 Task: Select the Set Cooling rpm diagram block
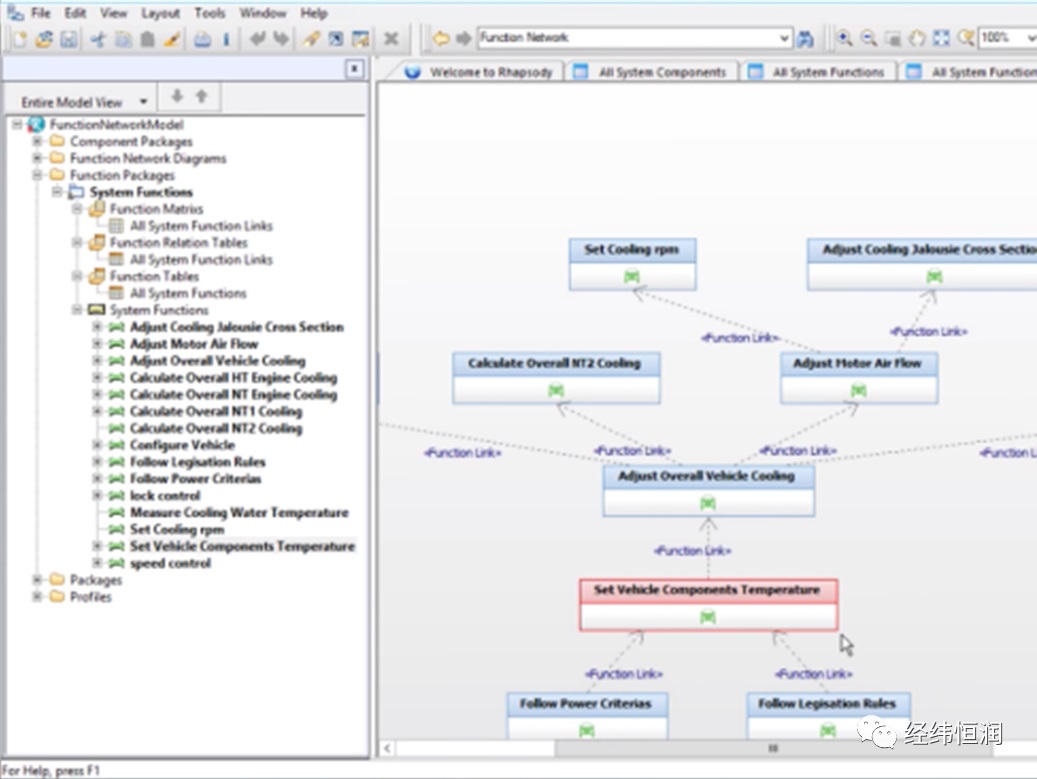pos(632,264)
